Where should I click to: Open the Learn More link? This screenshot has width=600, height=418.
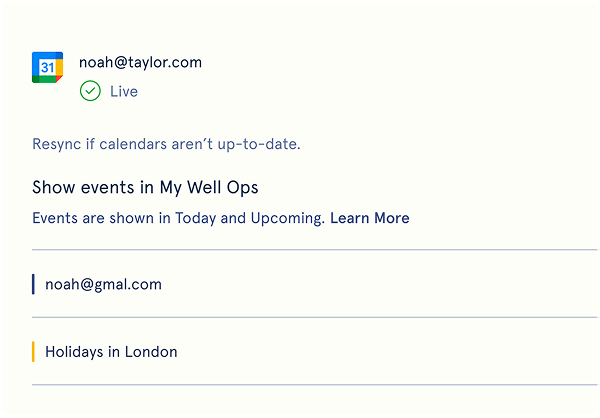click(x=369, y=218)
